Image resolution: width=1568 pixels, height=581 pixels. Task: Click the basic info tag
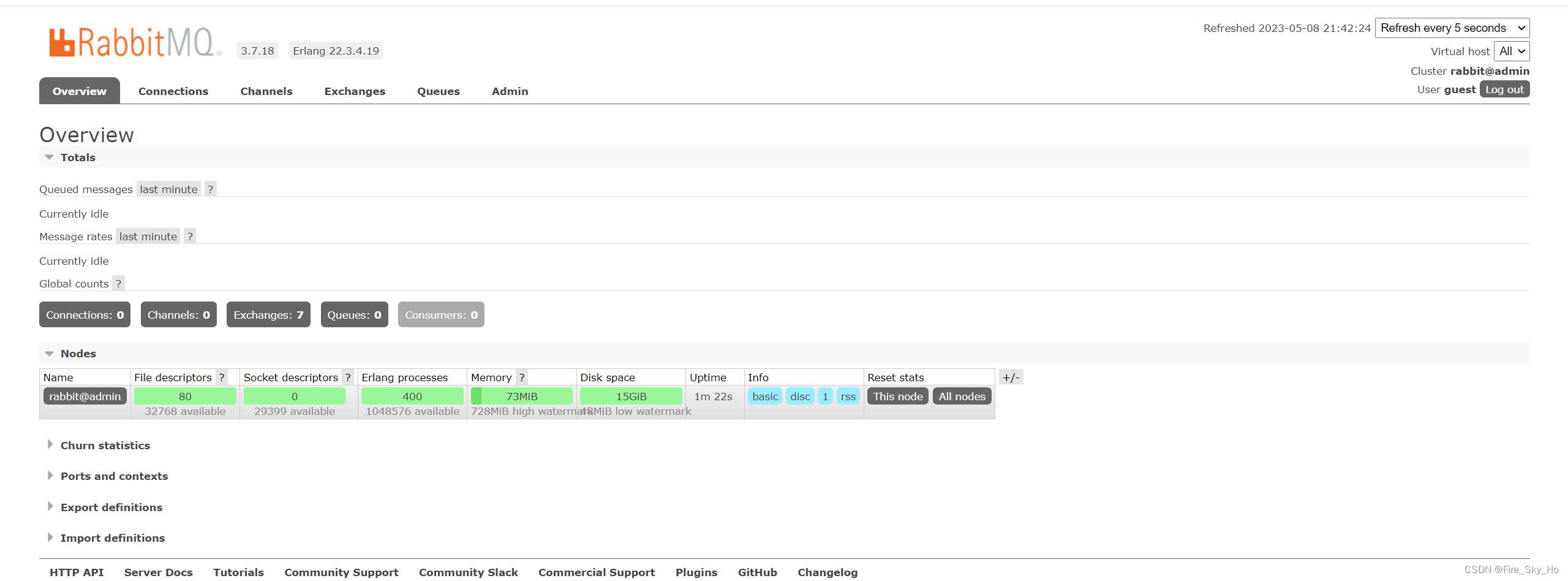tap(765, 396)
